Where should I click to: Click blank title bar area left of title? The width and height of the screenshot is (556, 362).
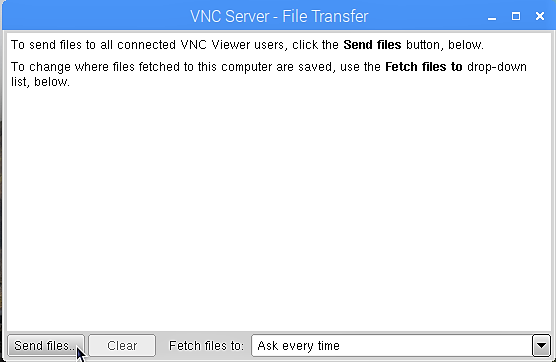coord(96,16)
